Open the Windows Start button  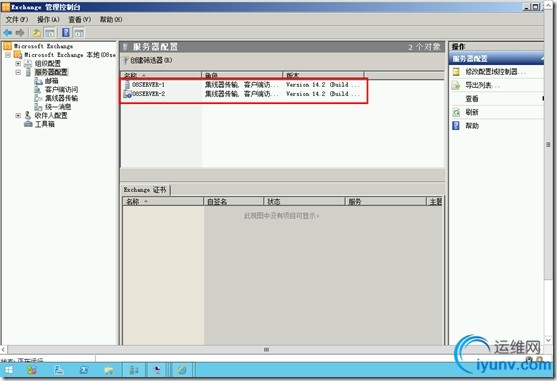tap(9, 370)
